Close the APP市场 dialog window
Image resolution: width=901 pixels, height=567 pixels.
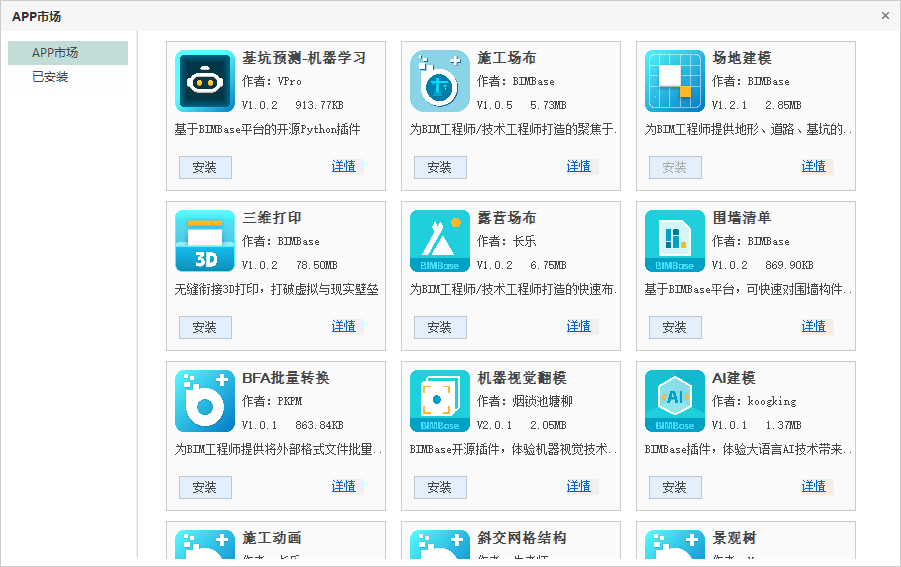point(885,16)
